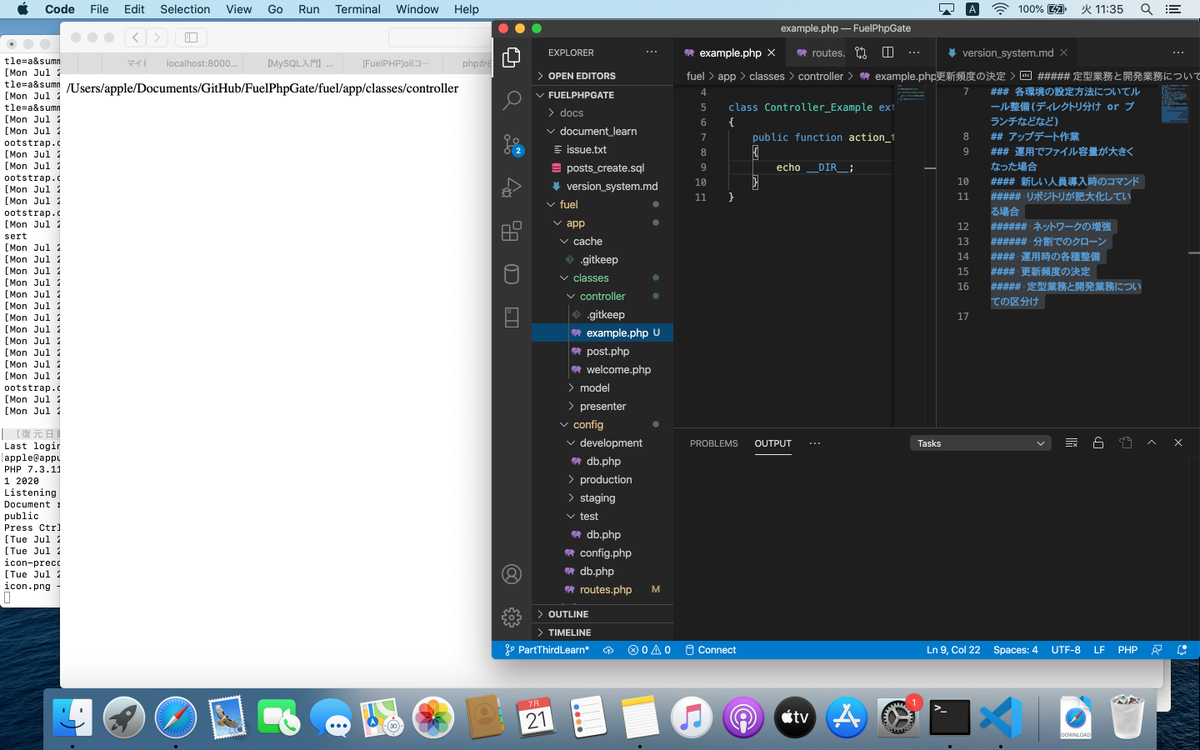Viewport: 1200px width, 750px height.
Task: Open App Store from the Dock
Action: [846, 717]
